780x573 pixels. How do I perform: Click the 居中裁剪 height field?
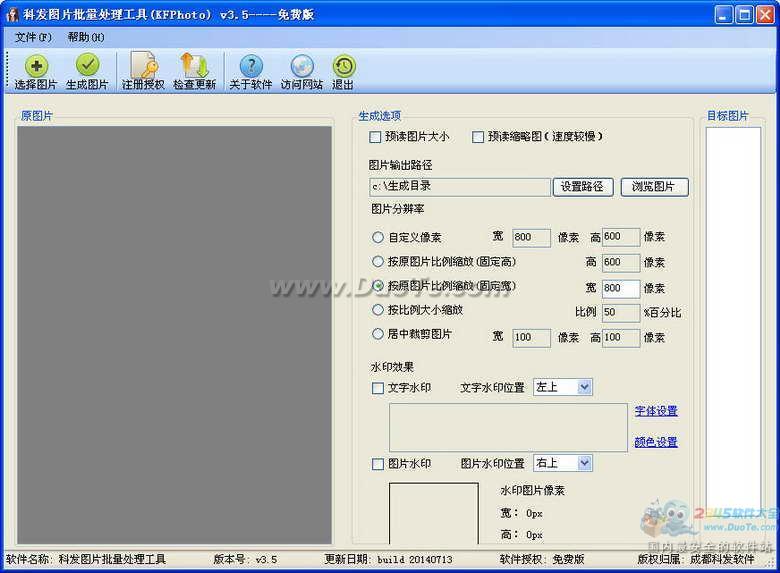621,338
